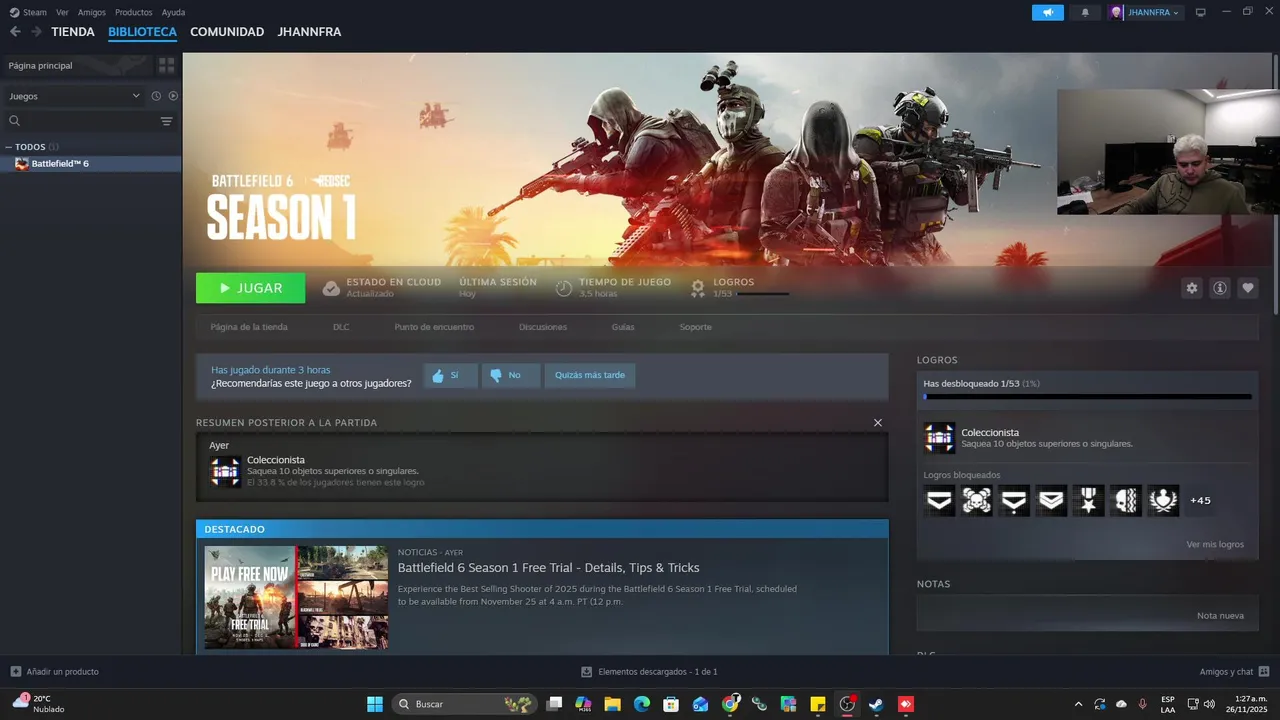Open the Free Trial news thumbnail

(296, 597)
